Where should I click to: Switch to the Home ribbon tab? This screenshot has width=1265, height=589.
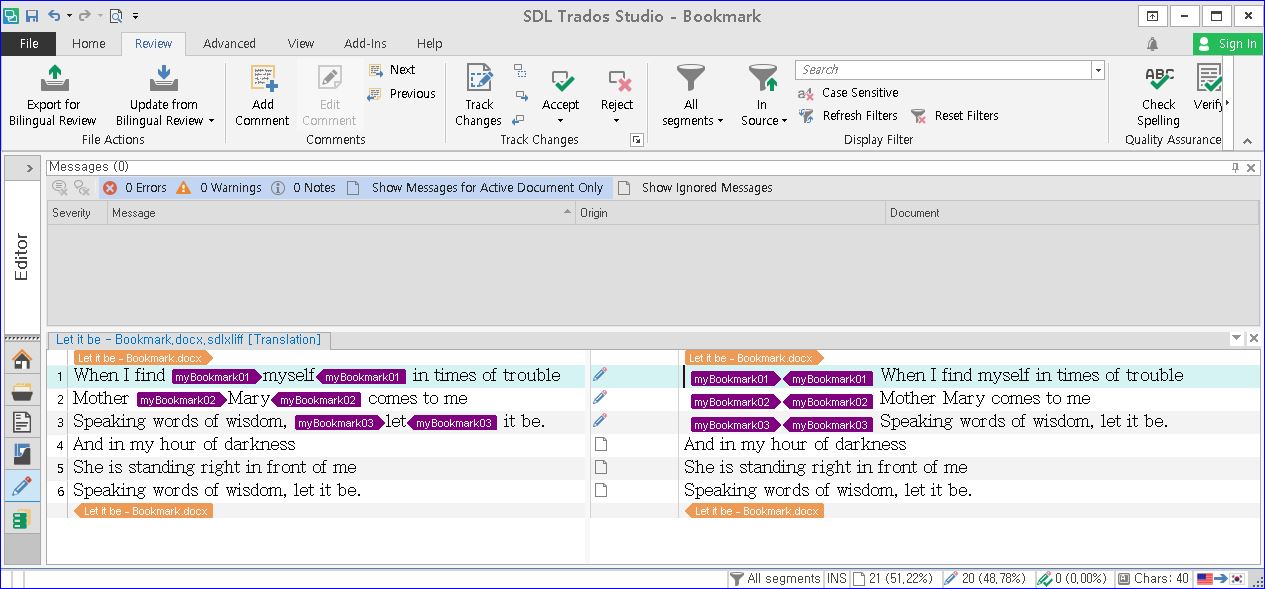[89, 44]
